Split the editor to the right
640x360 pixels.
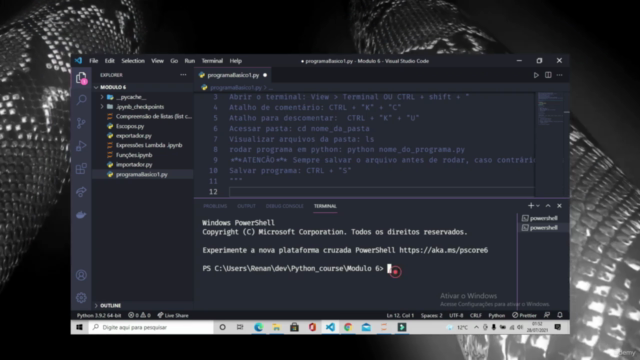pos(548,75)
